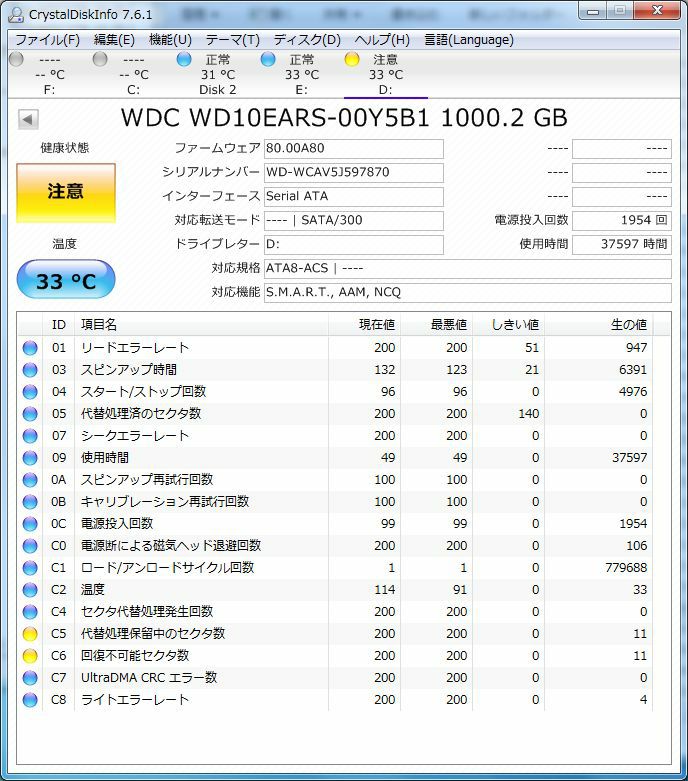Click the ドライブレター field D:

[354, 245]
